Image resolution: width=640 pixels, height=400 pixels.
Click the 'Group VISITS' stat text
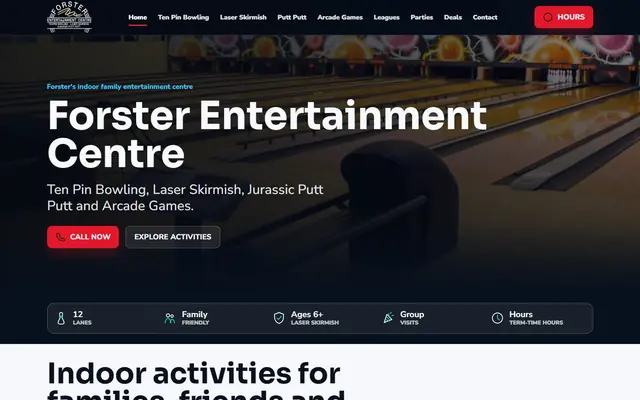[x=412, y=318]
